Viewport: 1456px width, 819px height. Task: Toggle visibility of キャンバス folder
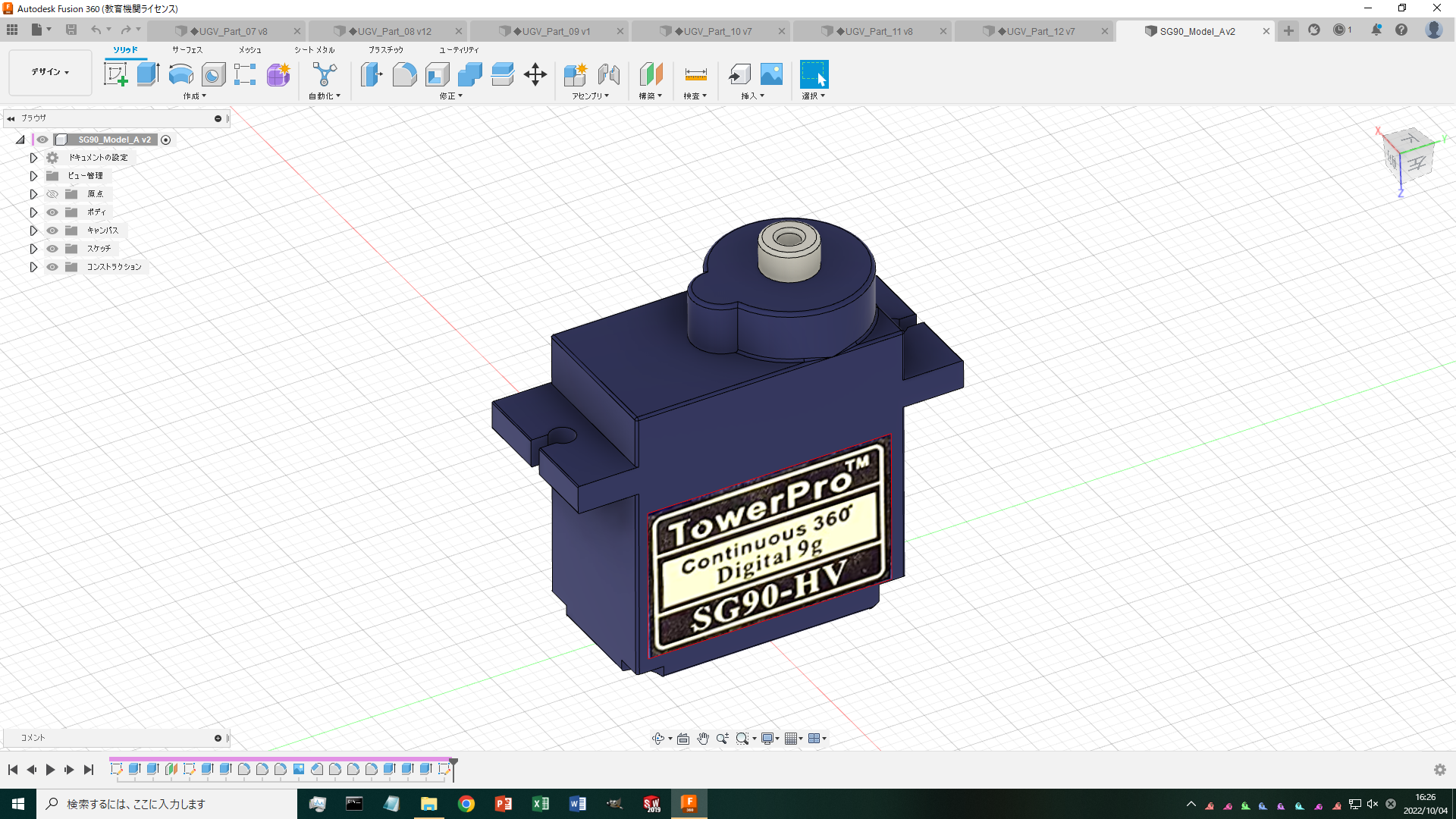pos(52,231)
